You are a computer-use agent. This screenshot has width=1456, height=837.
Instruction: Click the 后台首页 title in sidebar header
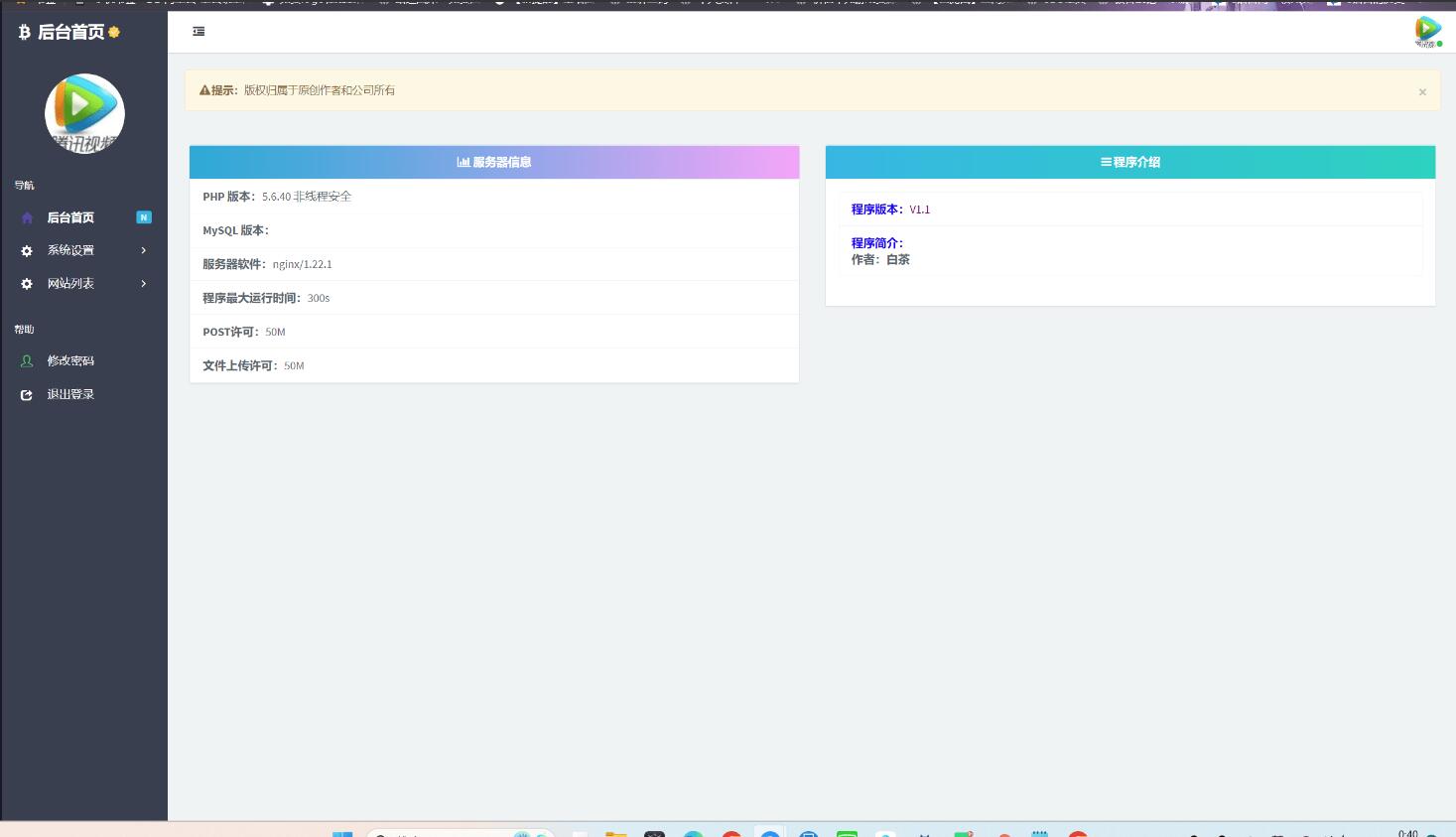pos(70,33)
